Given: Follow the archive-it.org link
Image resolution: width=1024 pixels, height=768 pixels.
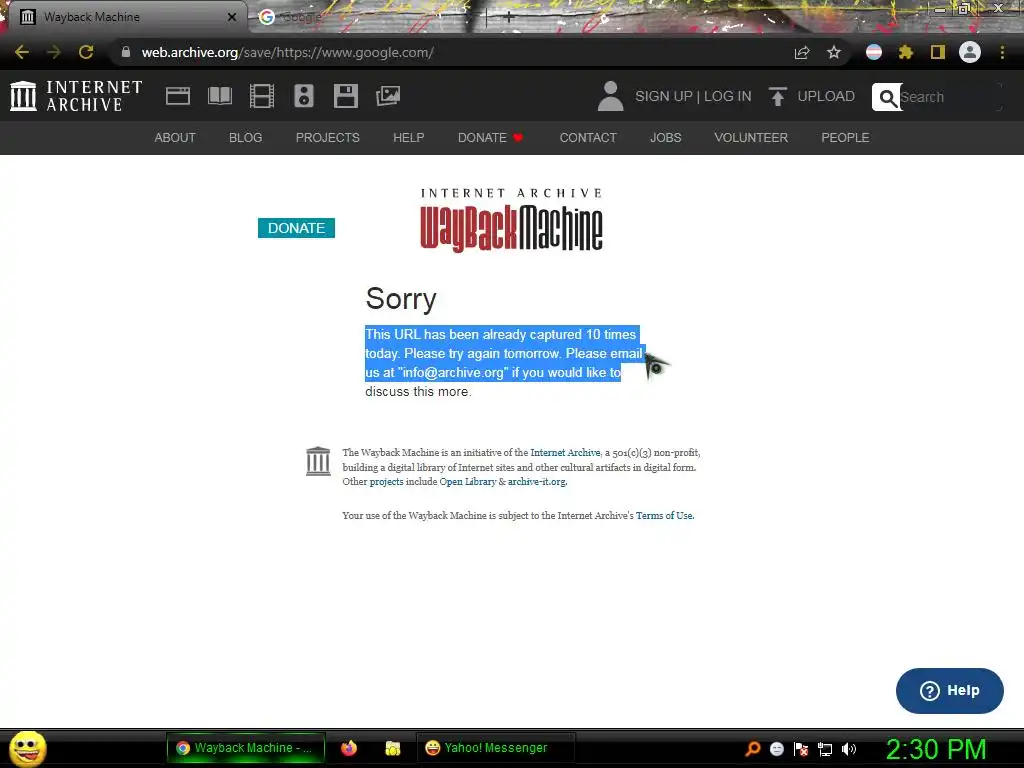Looking at the screenshot, I should 537,481.
